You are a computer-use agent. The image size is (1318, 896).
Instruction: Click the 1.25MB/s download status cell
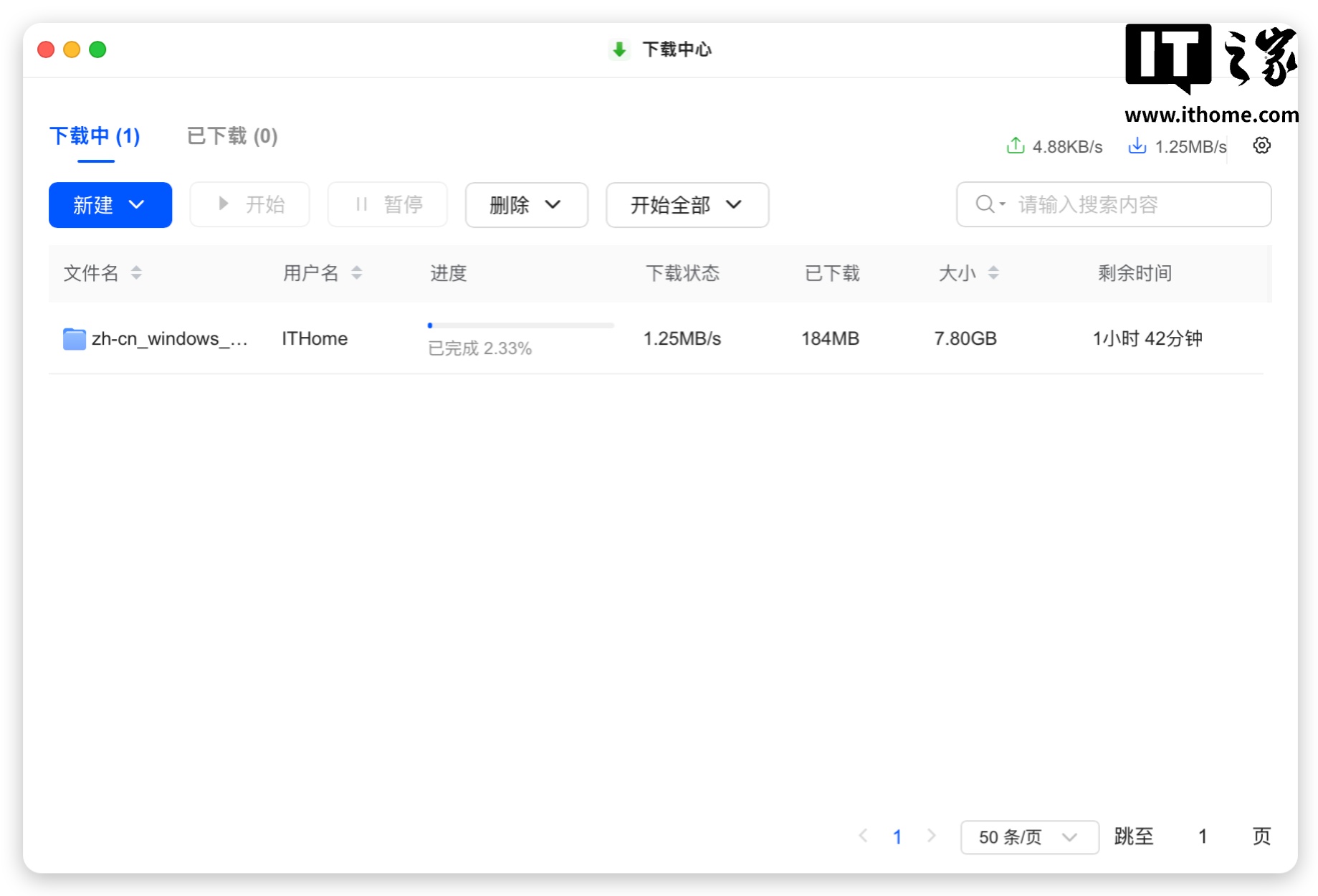pyautogui.click(x=682, y=338)
